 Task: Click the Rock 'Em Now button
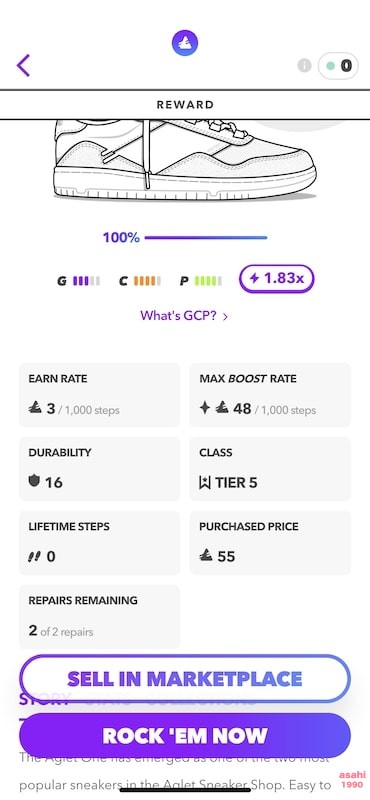click(185, 735)
